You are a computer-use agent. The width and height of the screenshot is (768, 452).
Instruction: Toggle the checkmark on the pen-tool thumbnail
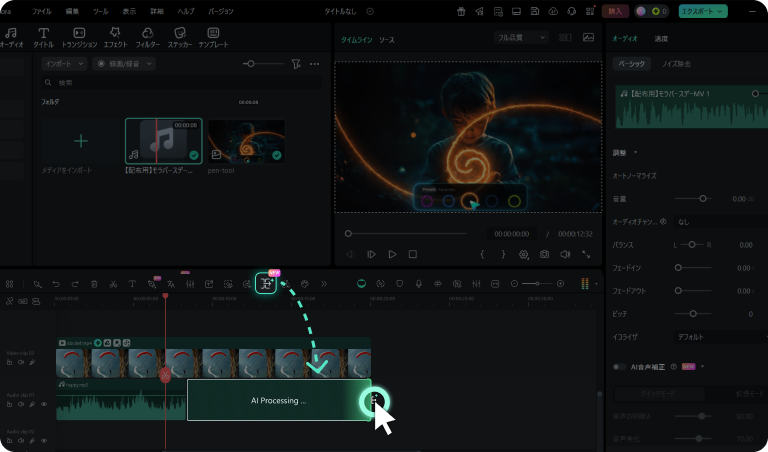[x=277, y=155]
